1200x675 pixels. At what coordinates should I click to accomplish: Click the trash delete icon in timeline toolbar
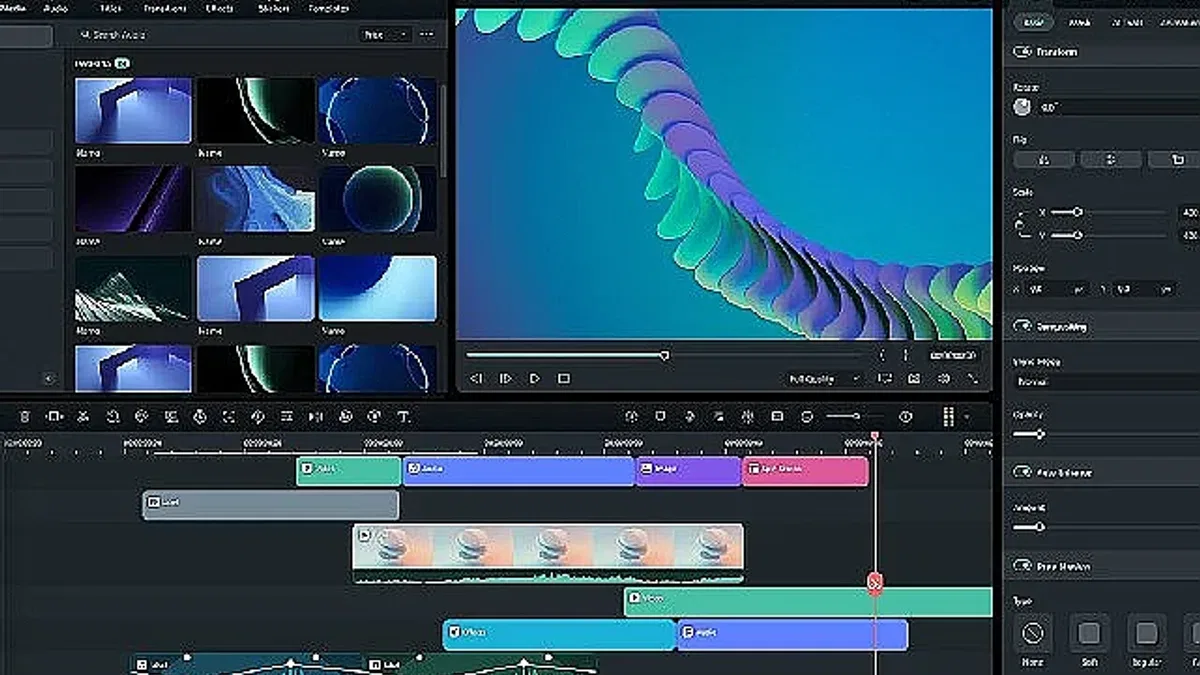[x=26, y=416]
